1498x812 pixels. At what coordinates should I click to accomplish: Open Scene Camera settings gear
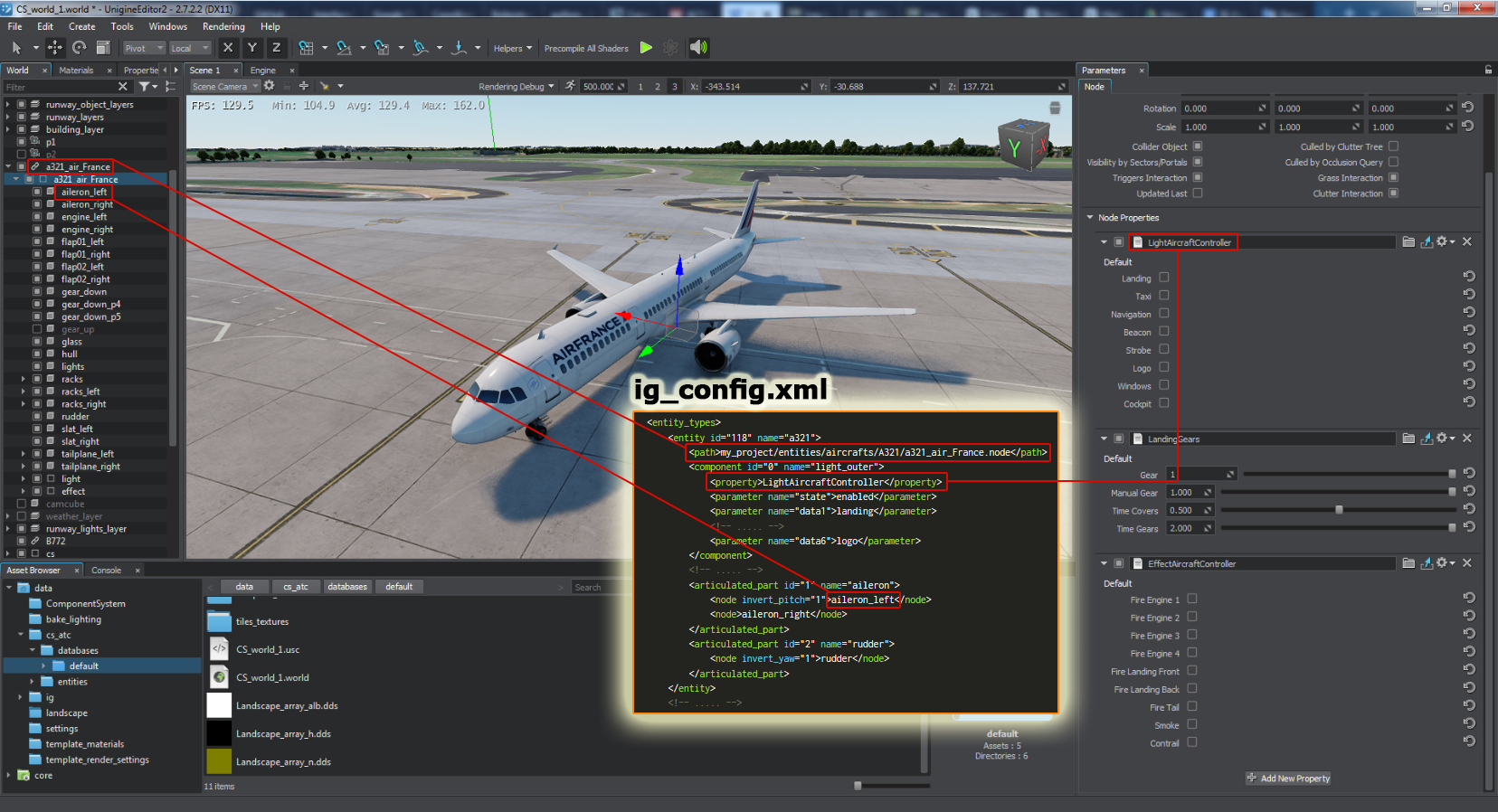tap(269, 86)
